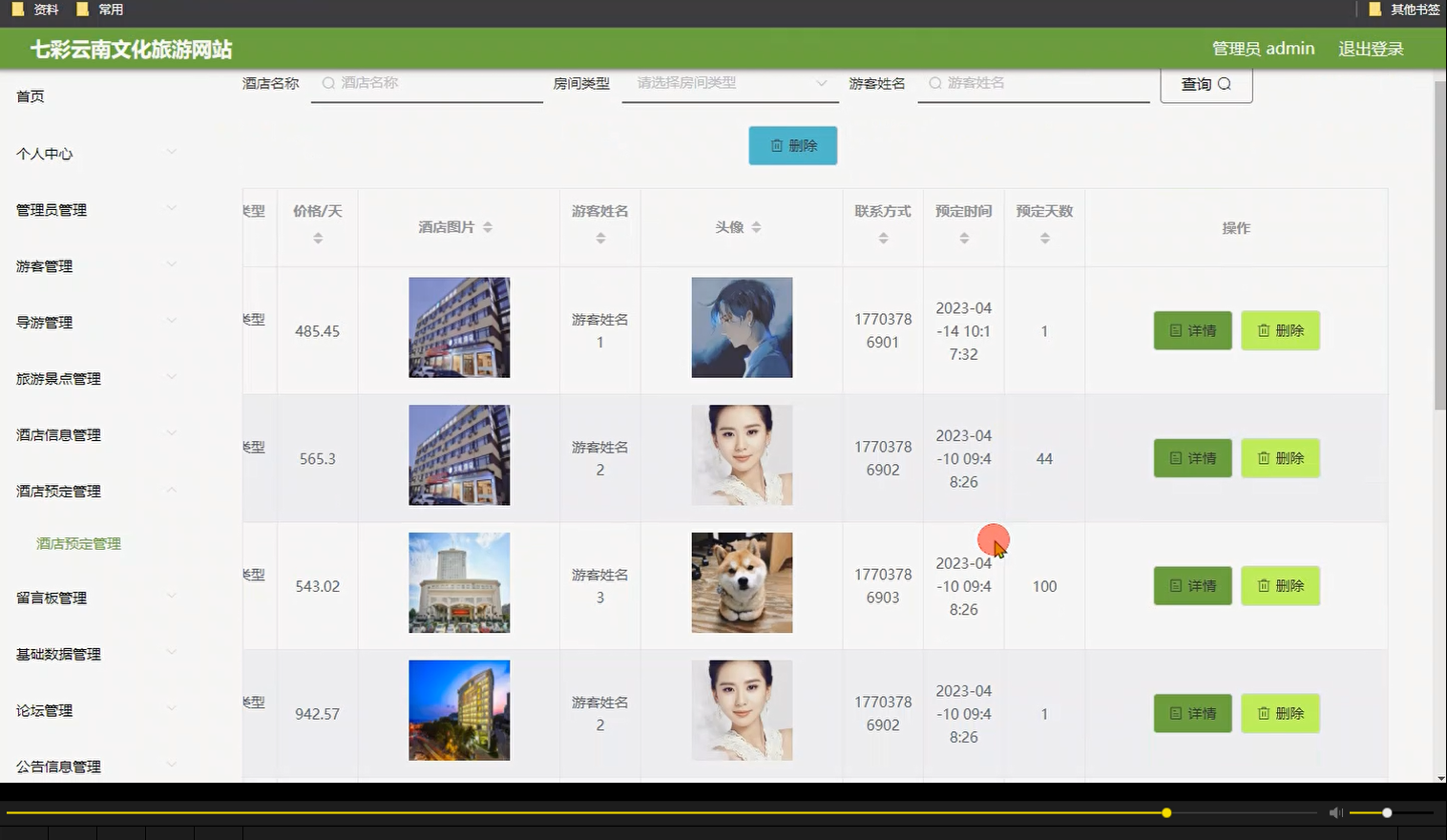The width and height of the screenshot is (1447, 840).
Task: Click the video progress slider
Action: tap(1165, 812)
